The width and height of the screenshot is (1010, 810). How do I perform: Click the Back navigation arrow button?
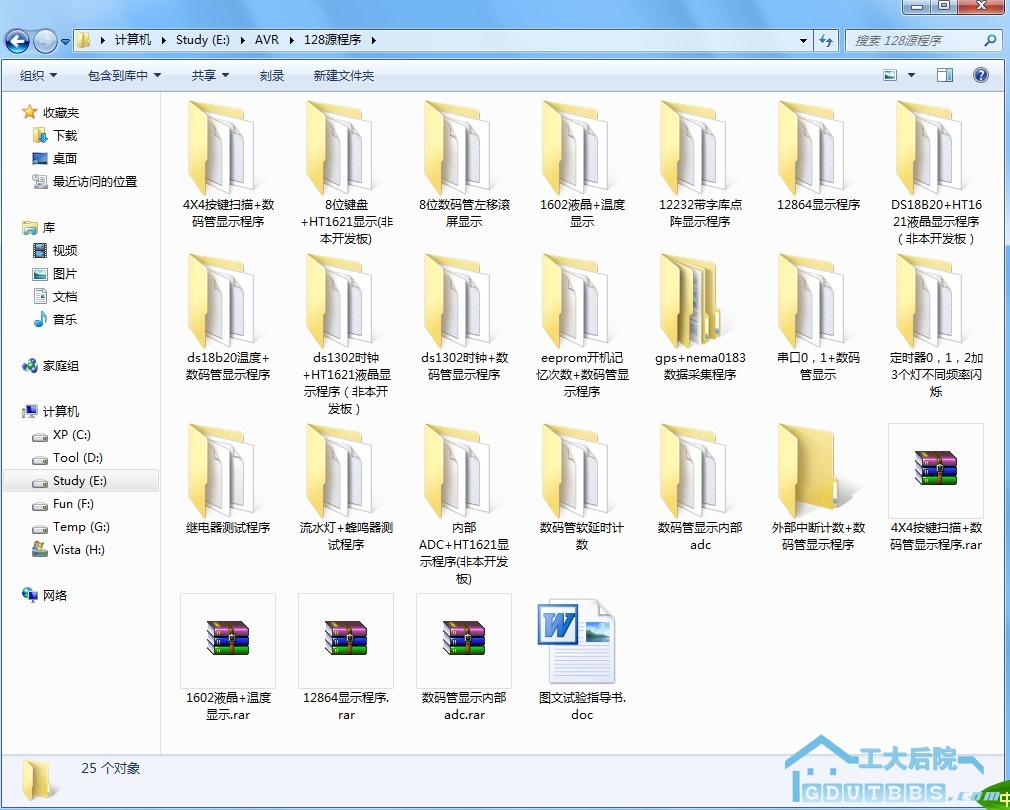(17, 41)
